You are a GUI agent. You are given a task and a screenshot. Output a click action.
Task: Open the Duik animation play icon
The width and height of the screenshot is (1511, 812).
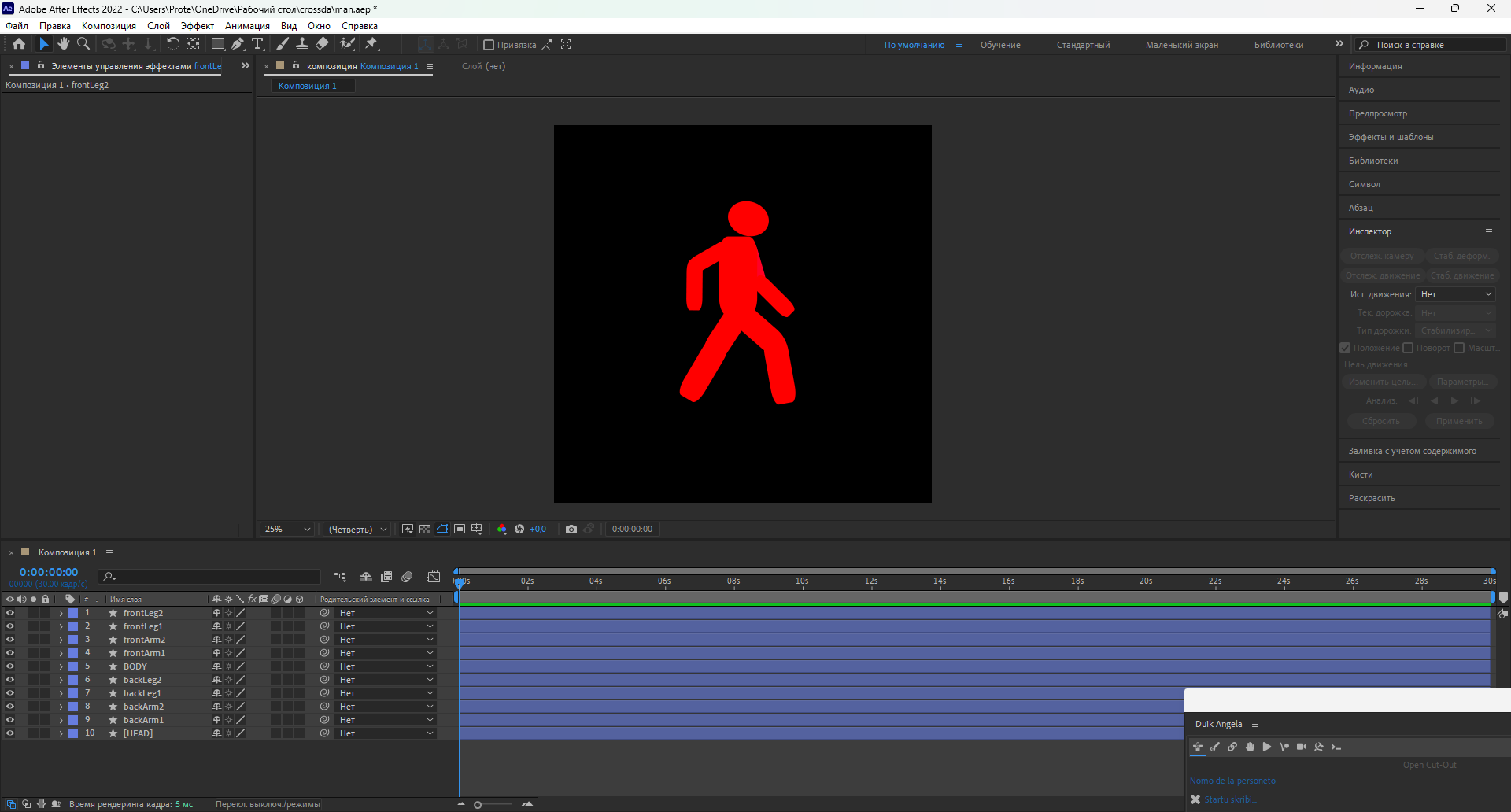(1267, 747)
